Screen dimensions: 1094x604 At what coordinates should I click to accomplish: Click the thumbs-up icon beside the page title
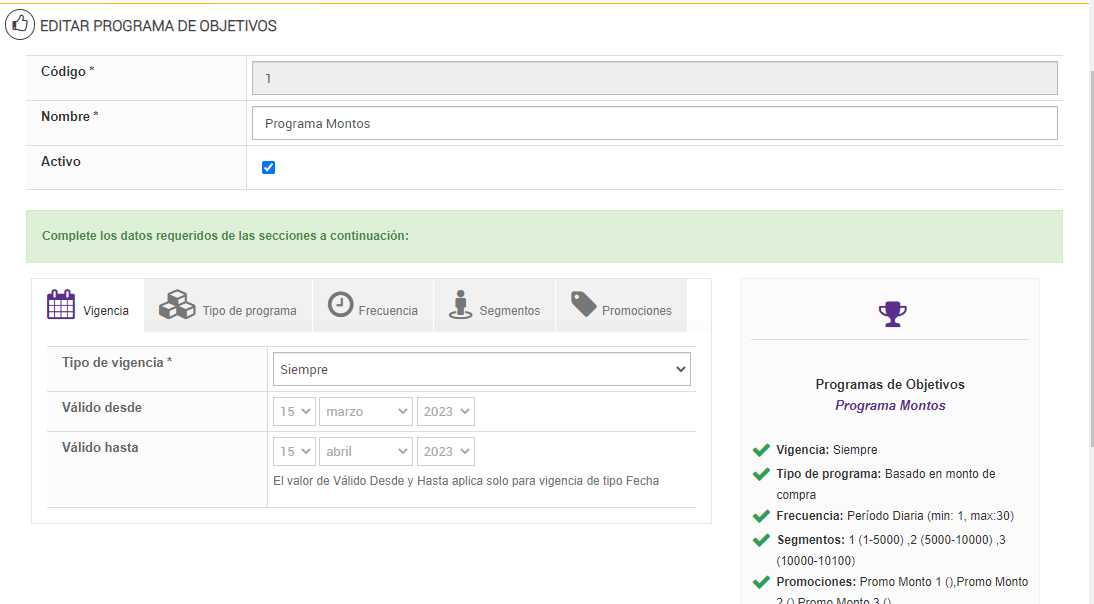pos(20,25)
